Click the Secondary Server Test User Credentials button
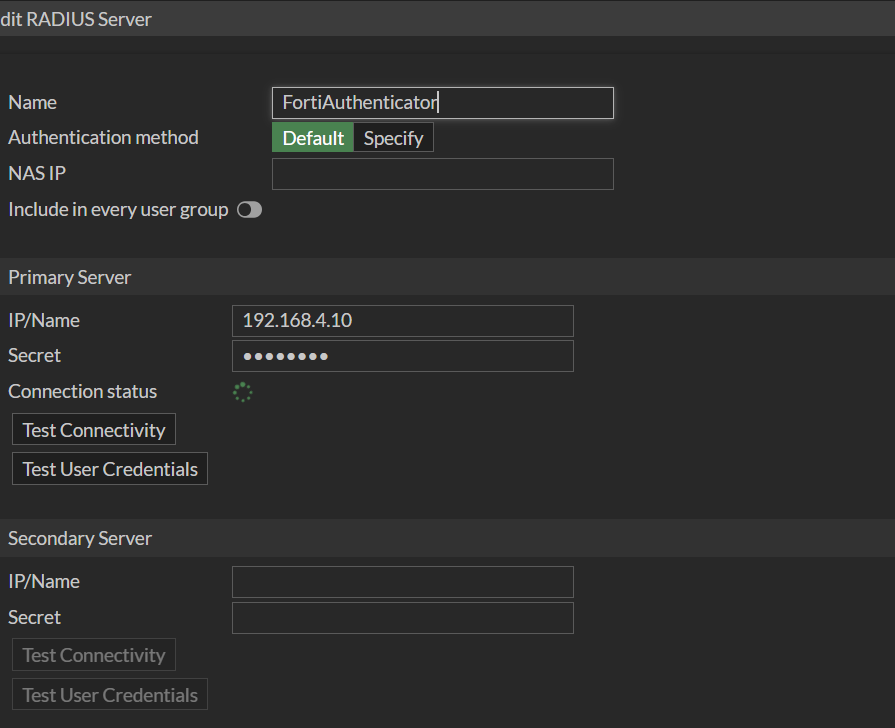 (109, 694)
